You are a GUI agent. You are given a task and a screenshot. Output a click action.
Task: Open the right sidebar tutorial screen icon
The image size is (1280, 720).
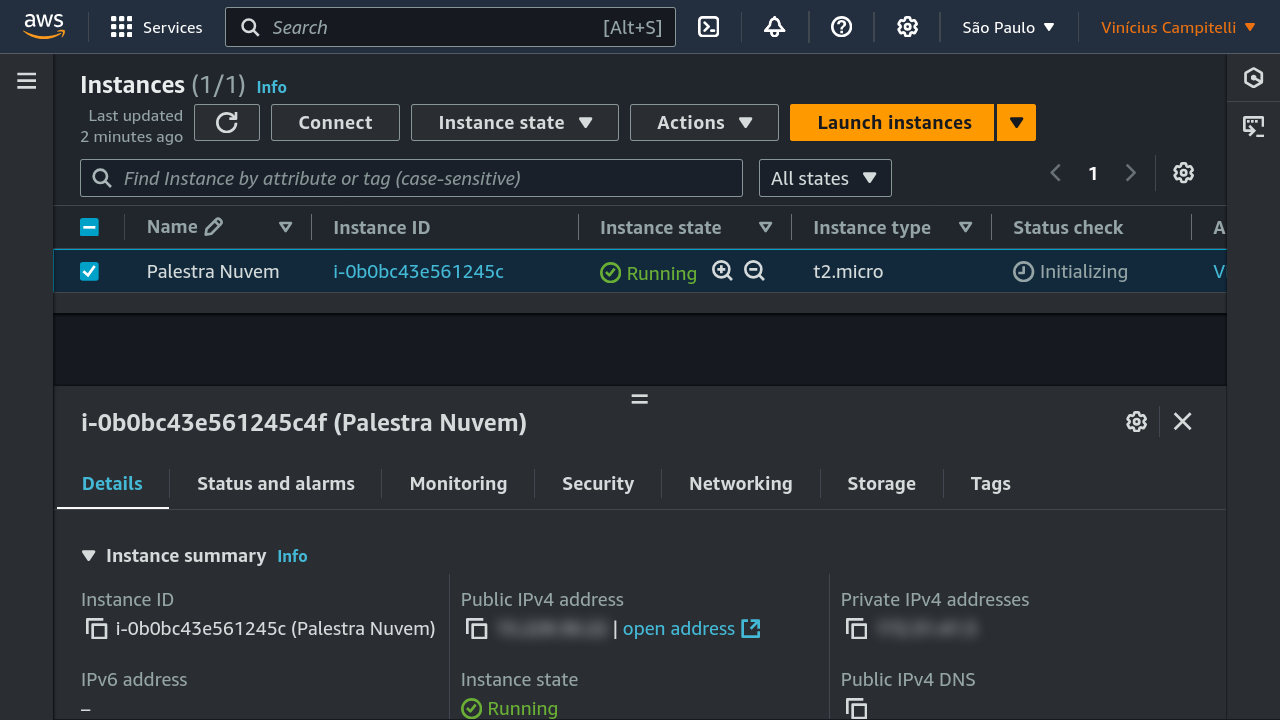(x=1253, y=126)
